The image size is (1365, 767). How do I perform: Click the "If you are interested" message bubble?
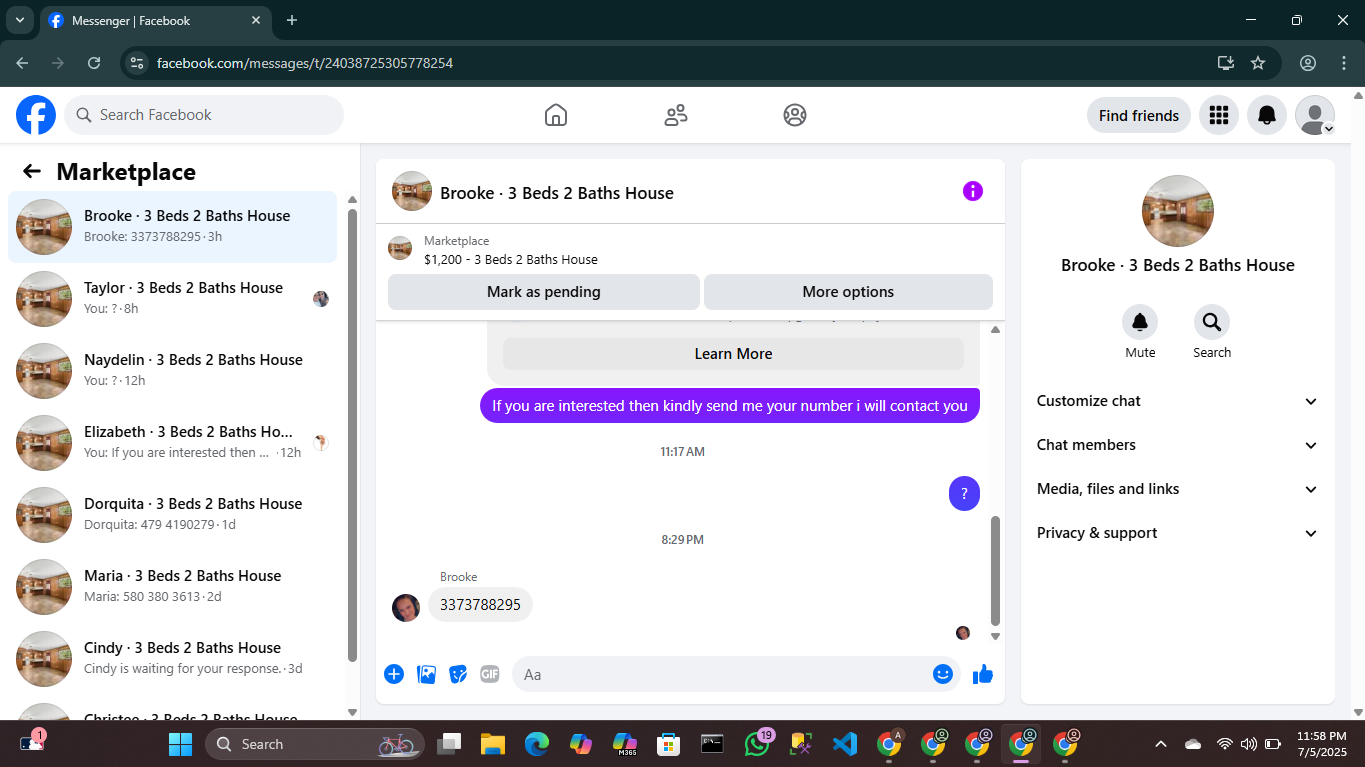coord(730,406)
